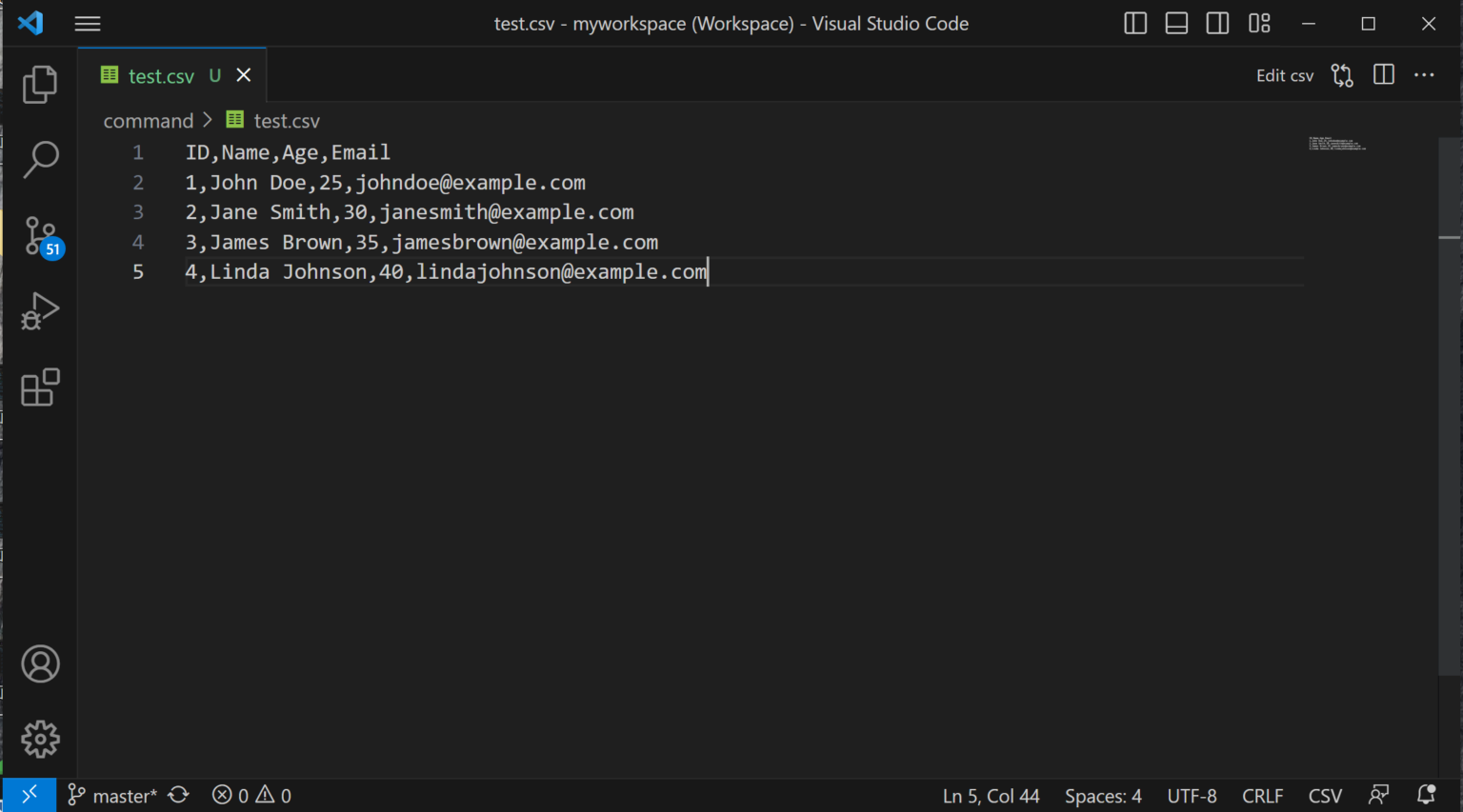The width and height of the screenshot is (1463, 812).
Task: Open the Extensions sidebar icon
Action: (40, 386)
